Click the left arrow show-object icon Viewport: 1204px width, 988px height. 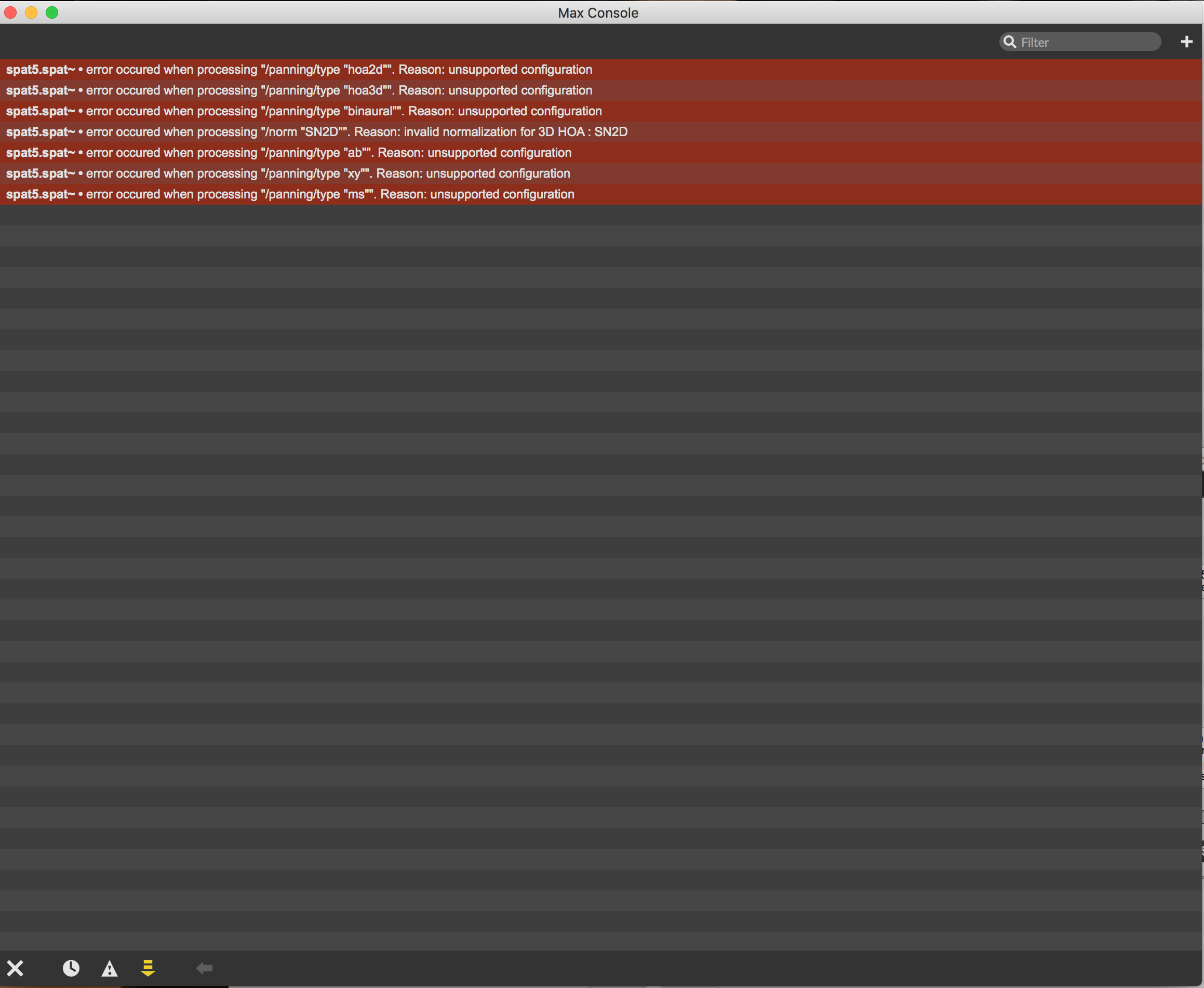(x=204, y=968)
